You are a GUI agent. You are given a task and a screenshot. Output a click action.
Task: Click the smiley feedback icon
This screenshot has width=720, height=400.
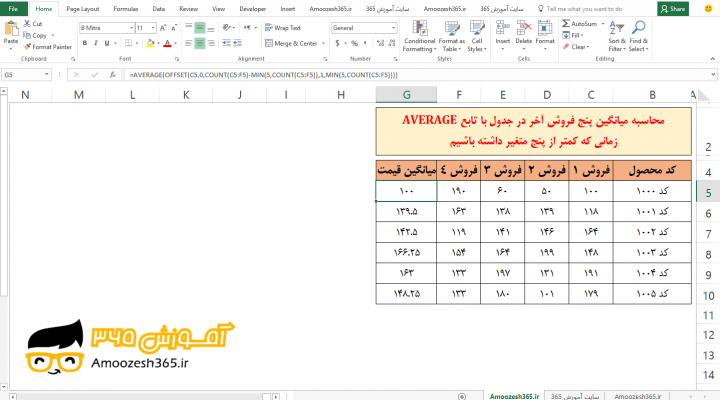click(x=708, y=9)
